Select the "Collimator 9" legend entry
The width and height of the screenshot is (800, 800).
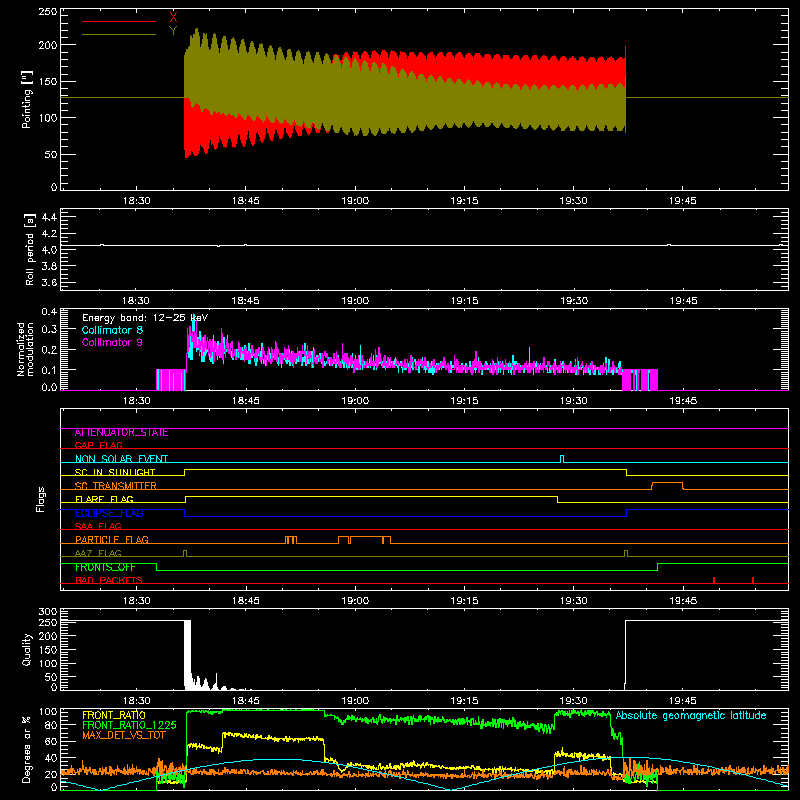tap(112, 342)
